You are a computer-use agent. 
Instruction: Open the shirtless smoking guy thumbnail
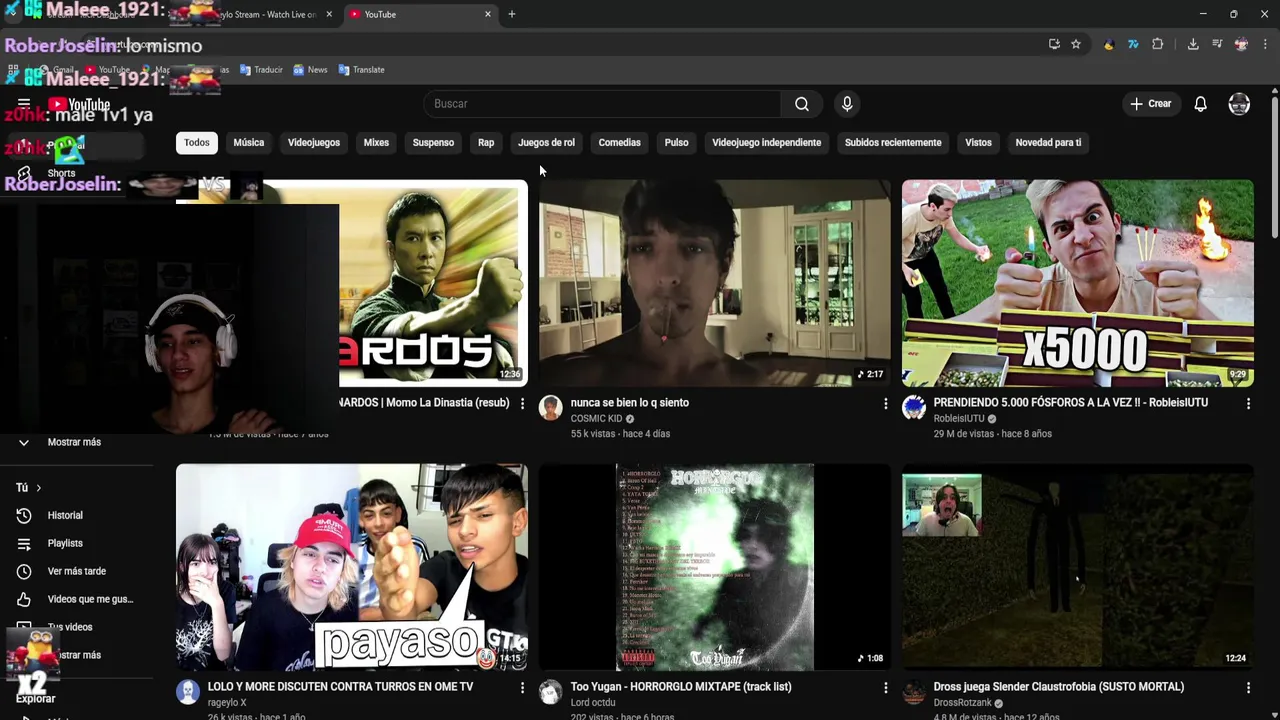(x=715, y=283)
